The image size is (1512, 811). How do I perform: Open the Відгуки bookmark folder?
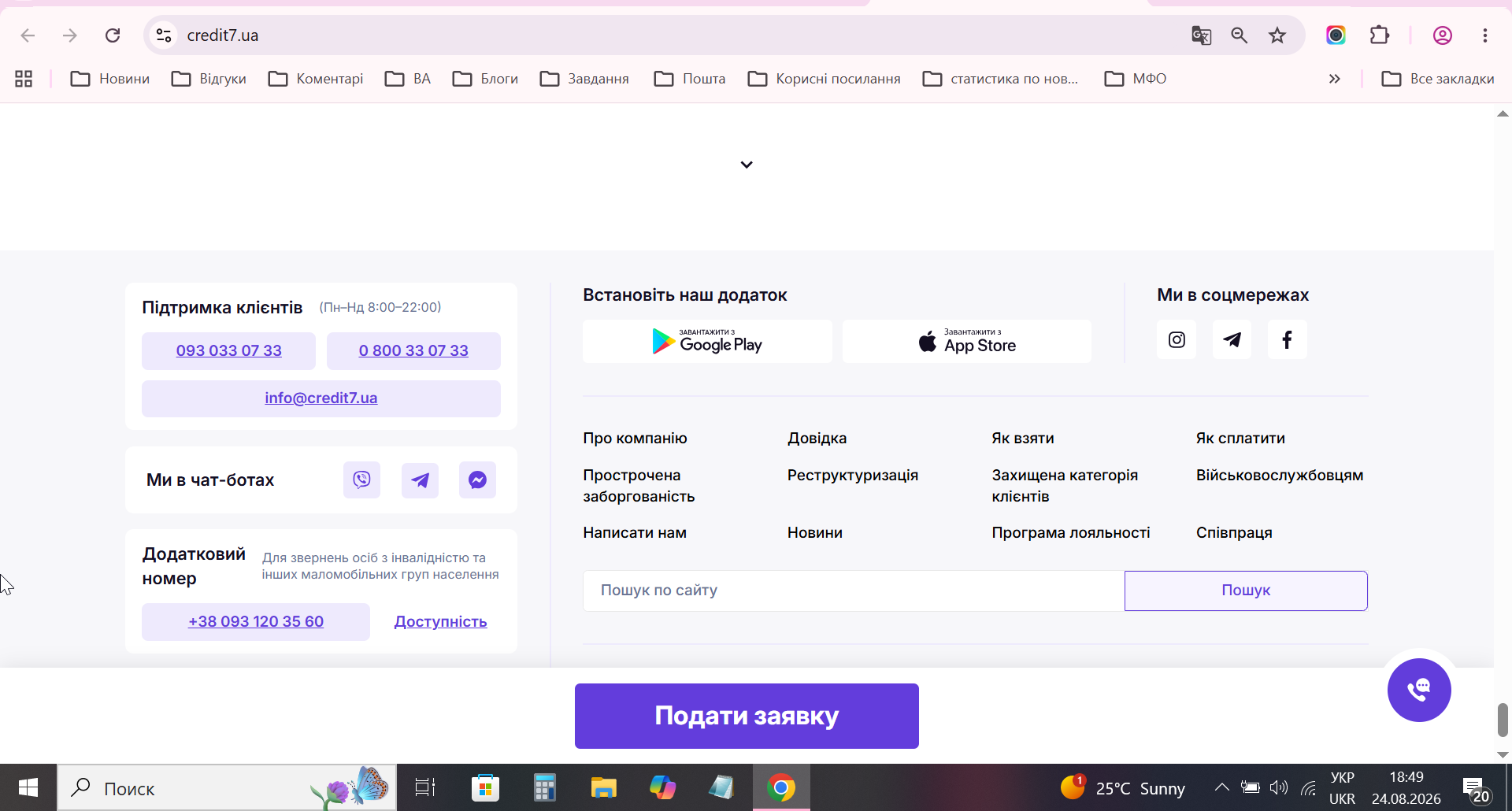[x=209, y=79]
